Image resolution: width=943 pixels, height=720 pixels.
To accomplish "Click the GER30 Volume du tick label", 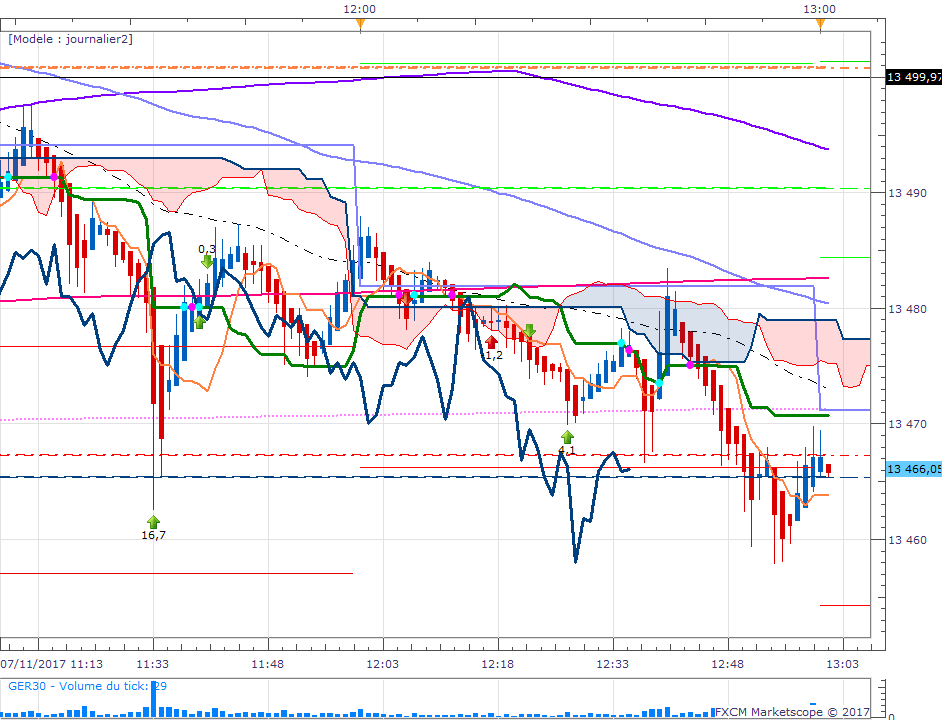I will [x=87, y=686].
